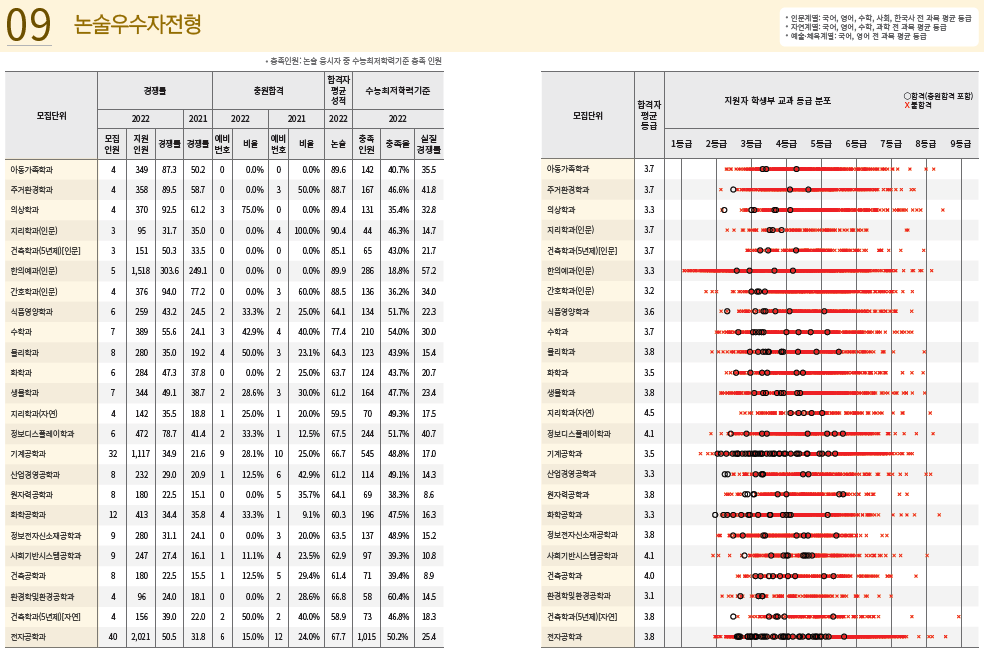Viewport: 984px width, 651px height.
Task: Click 물리학과 dot distribution chart row
Action: coord(818,352)
